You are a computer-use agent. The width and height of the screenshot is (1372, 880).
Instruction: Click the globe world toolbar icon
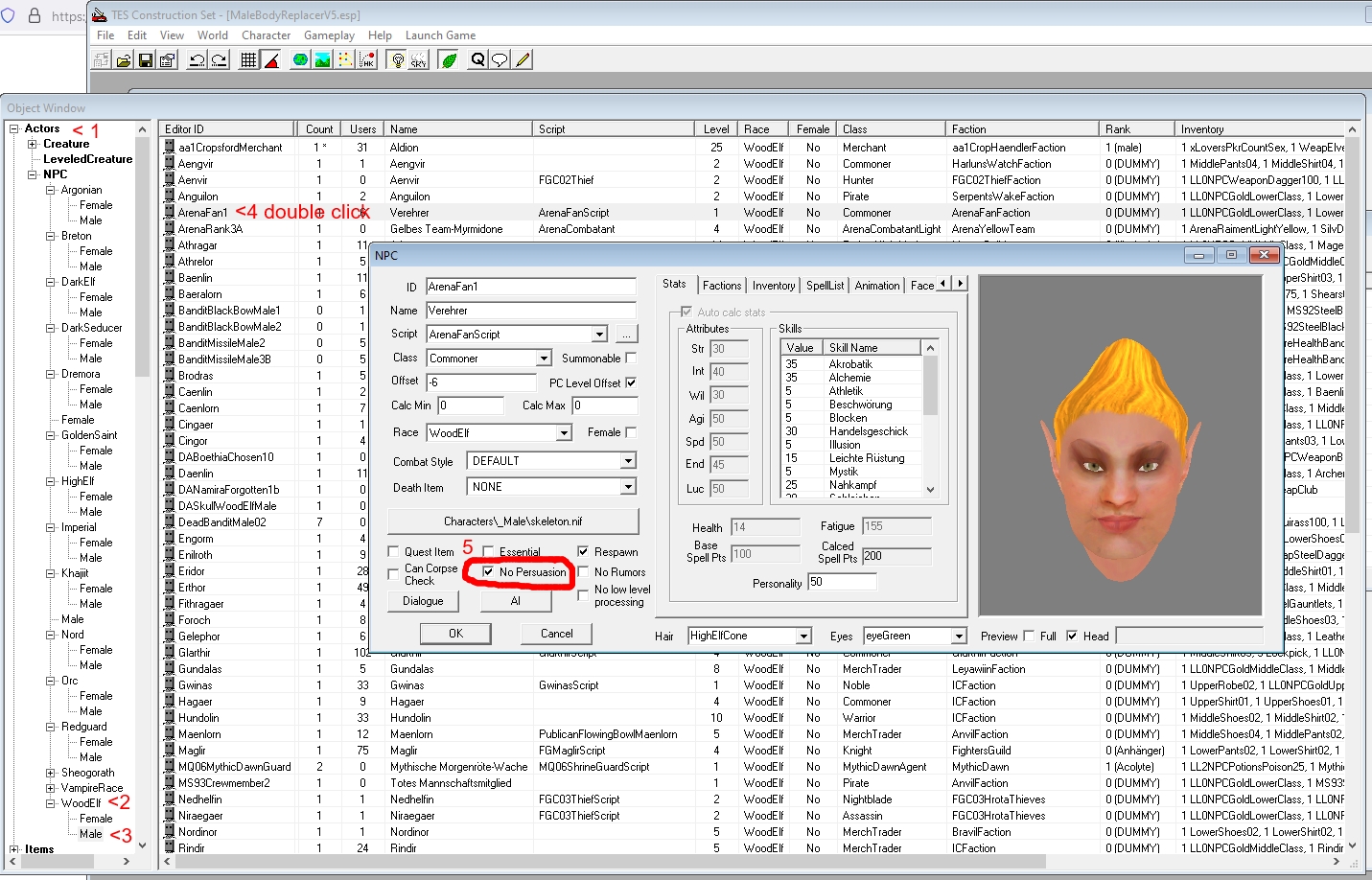300,59
